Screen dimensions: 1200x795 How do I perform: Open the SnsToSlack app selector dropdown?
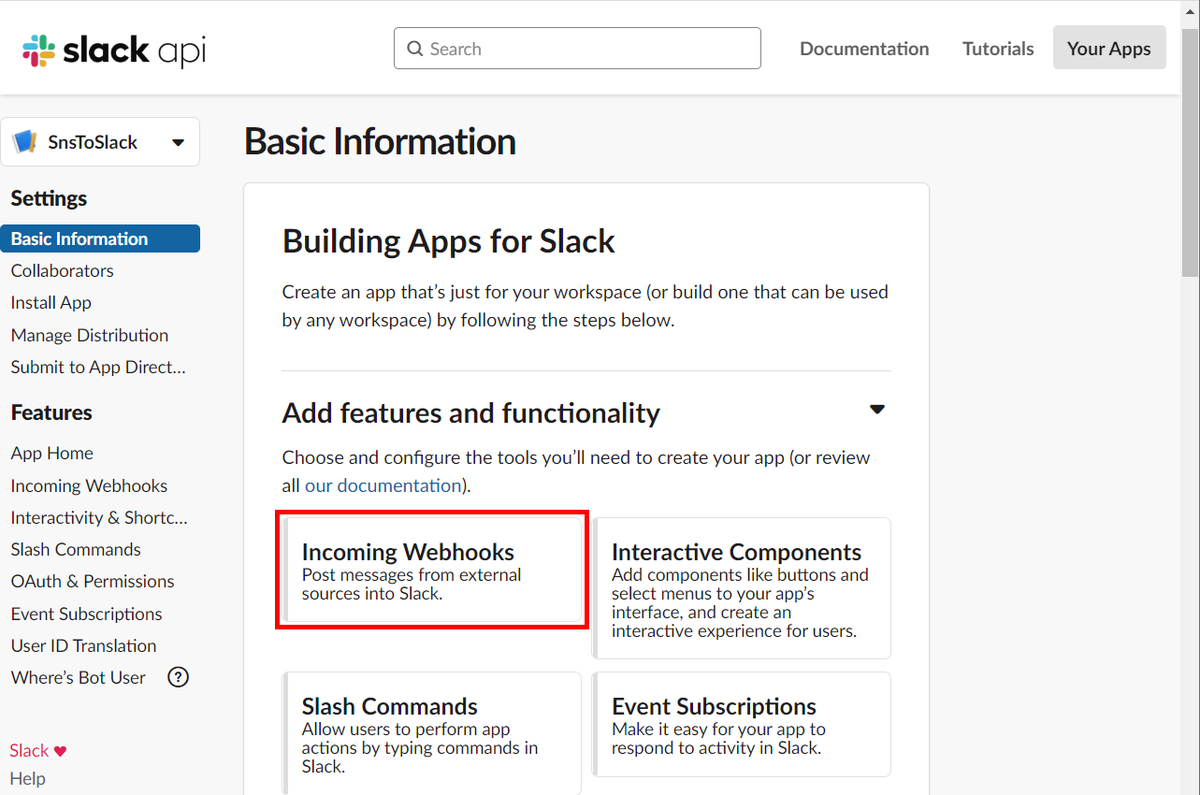coord(100,142)
